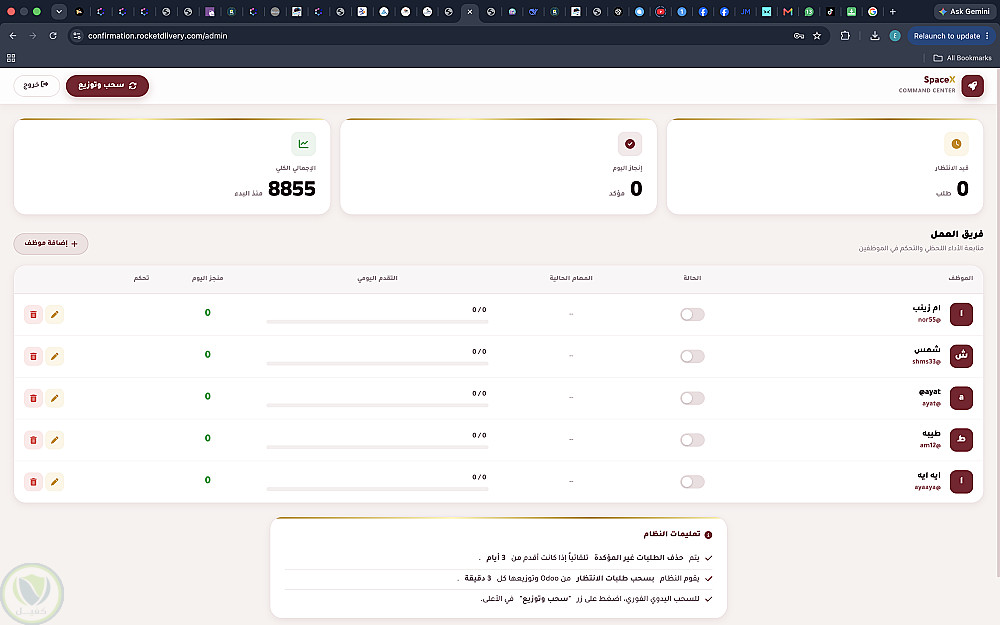The height and width of the screenshot is (625, 1000).
Task: Delete employee ام زينب with trash icon
Action: tap(33, 314)
